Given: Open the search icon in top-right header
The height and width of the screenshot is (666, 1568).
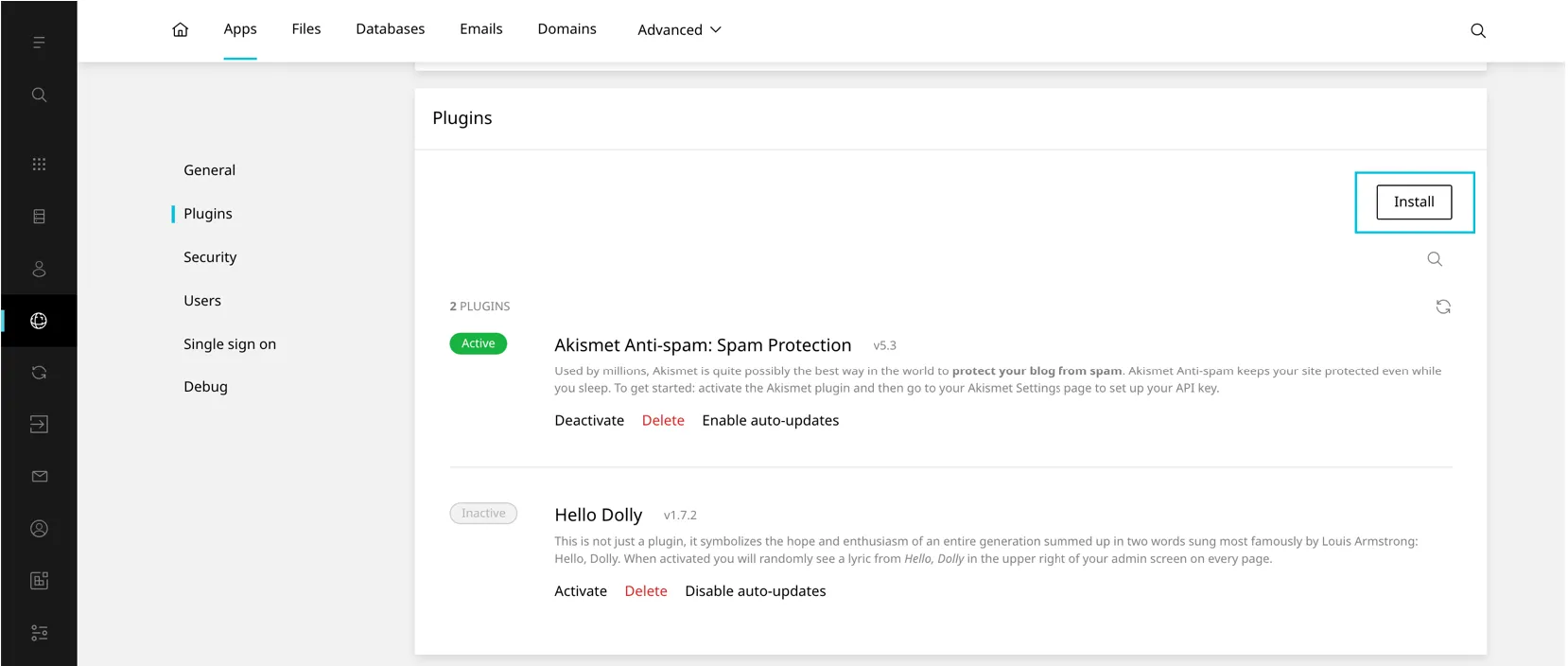Looking at the screenshot, I should coord(1477,31).
